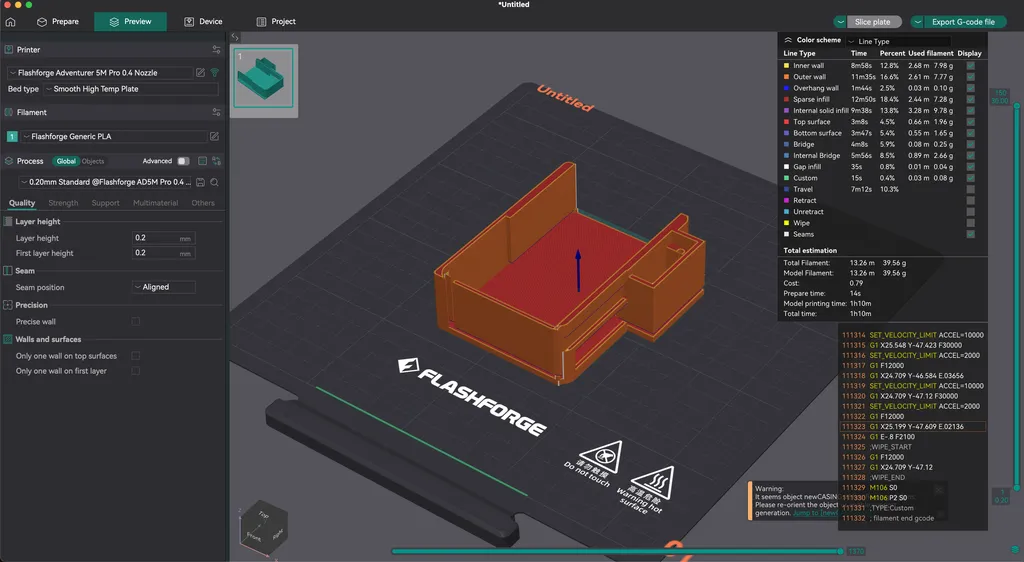This screenshot has width=1024, height=562.
Task: Click horizontal move slider handle at bottom
Action: [x=841, y=551]
